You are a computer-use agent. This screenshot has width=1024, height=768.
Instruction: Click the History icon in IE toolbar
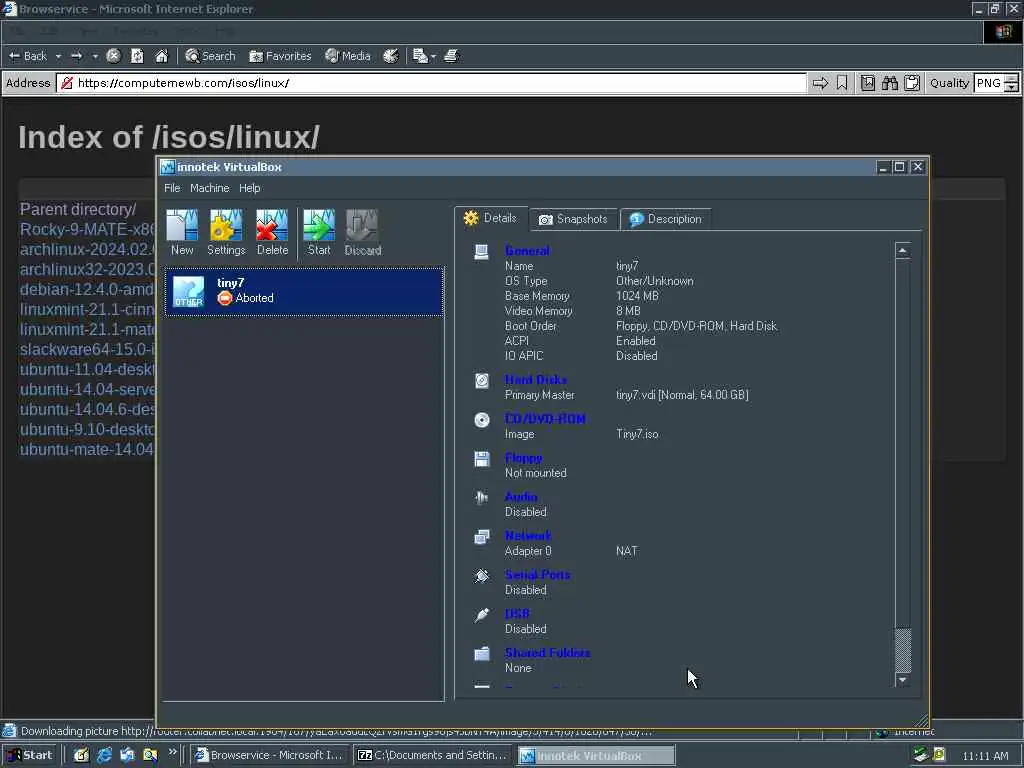click(391, 56)
